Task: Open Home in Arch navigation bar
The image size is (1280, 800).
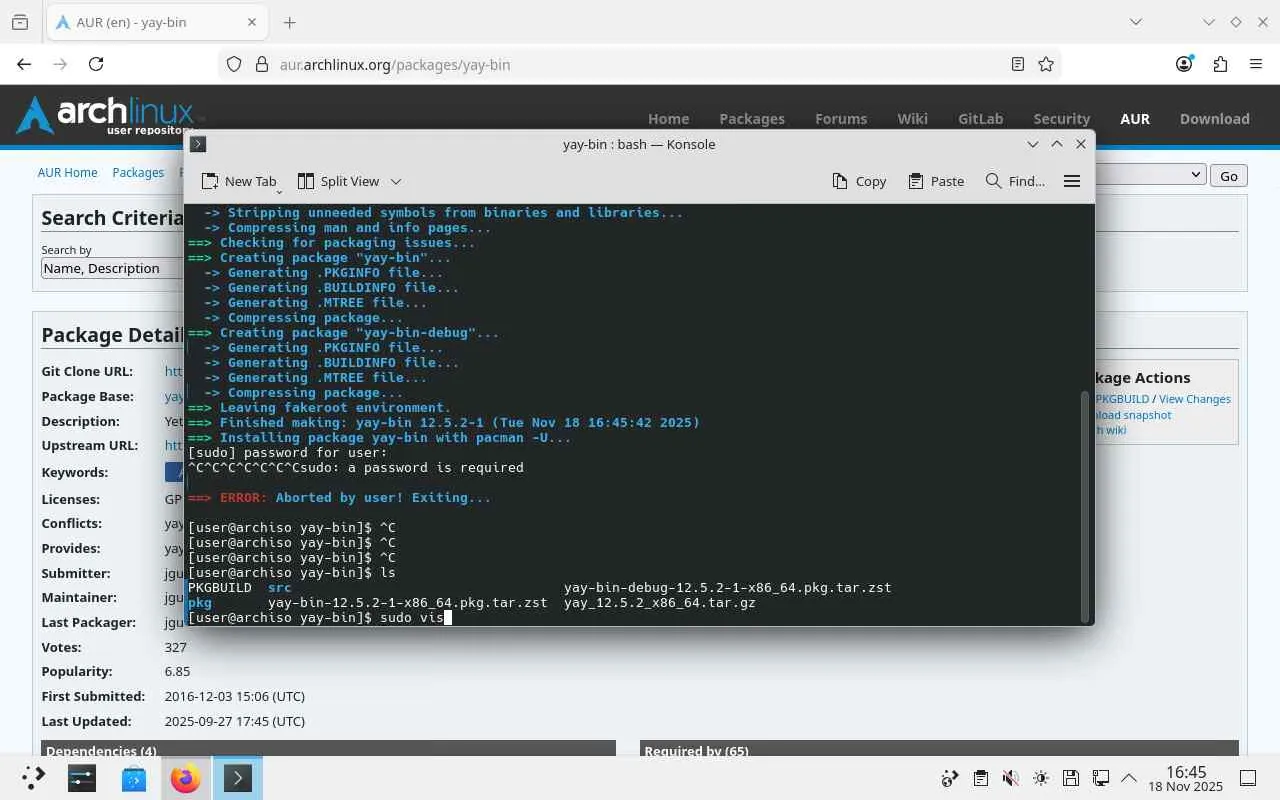Action: [668, 118]
